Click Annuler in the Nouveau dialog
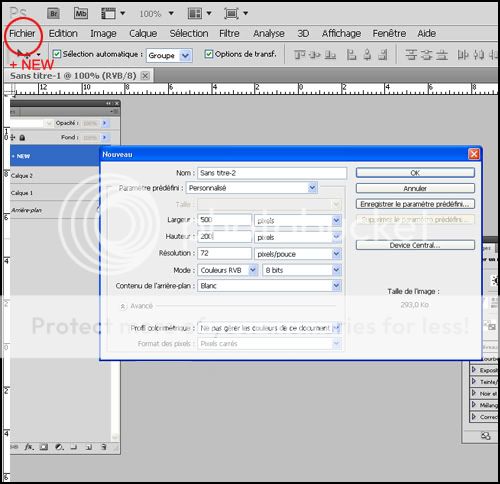Image resolution: width=500 pixels, height=484 pixels. pyautogui.click(x=415, y=188)
